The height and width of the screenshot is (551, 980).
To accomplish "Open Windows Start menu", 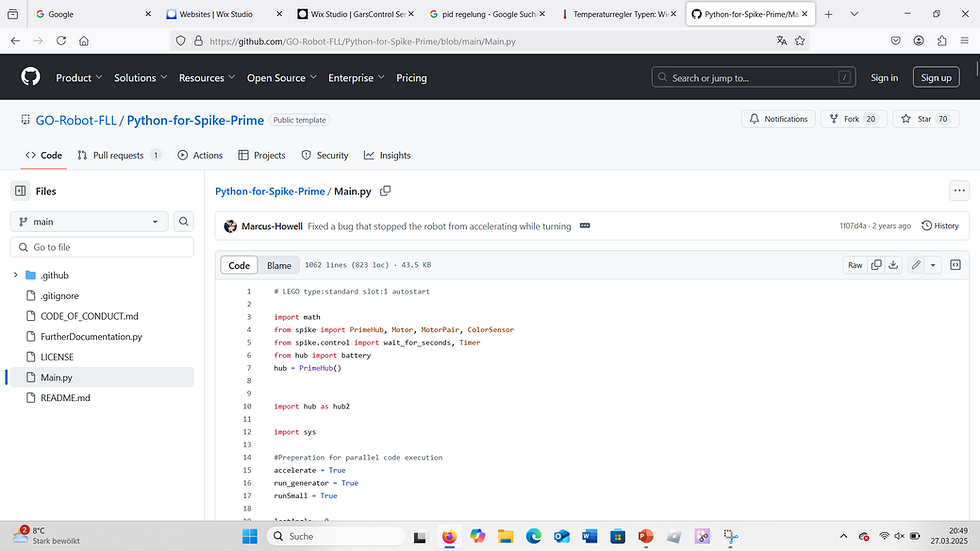I will pyautogui.click(x=250, y=536).
